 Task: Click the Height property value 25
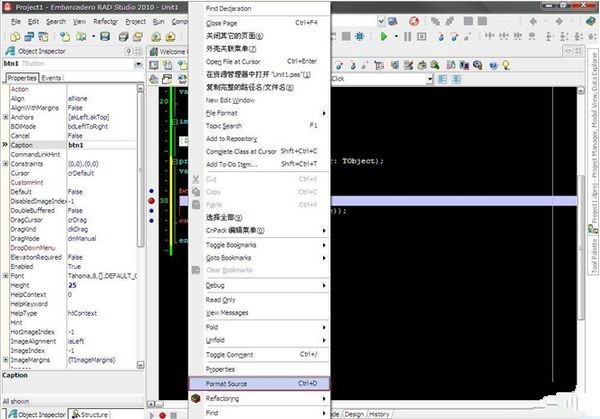pyautogui.click(x=101, y=285)
